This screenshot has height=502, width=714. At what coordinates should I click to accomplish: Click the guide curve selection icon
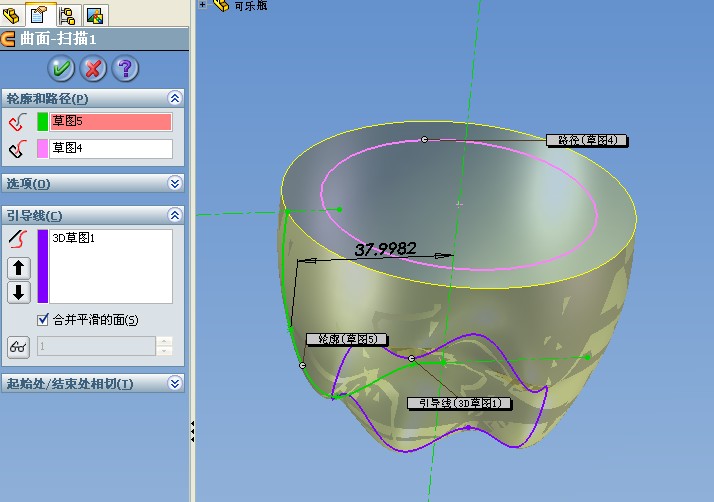18,239
